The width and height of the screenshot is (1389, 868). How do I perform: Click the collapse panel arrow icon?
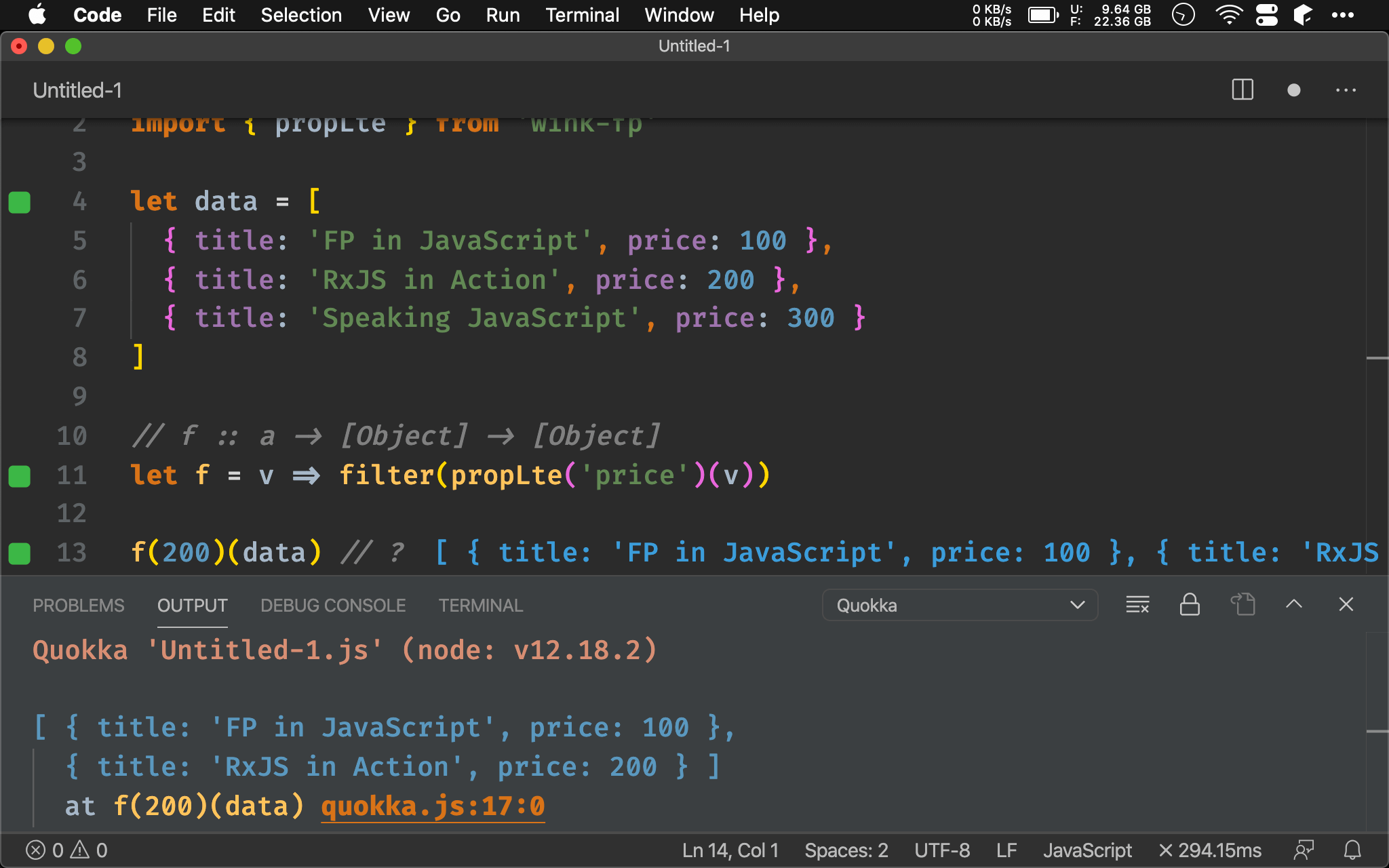1294,604
